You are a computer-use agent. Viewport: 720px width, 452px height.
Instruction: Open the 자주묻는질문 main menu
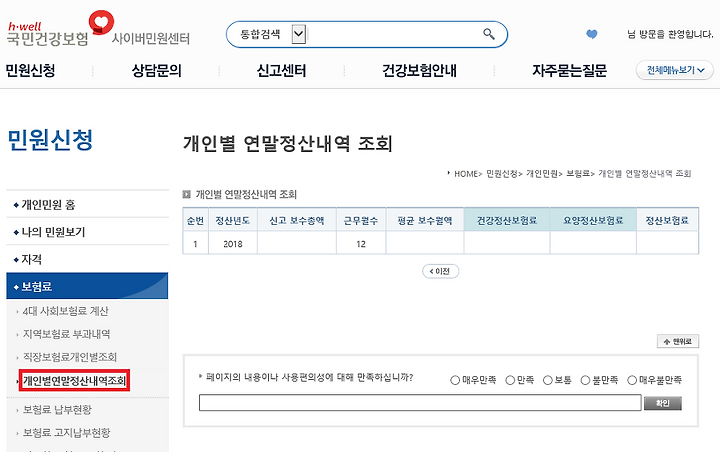tap(569, 70)
